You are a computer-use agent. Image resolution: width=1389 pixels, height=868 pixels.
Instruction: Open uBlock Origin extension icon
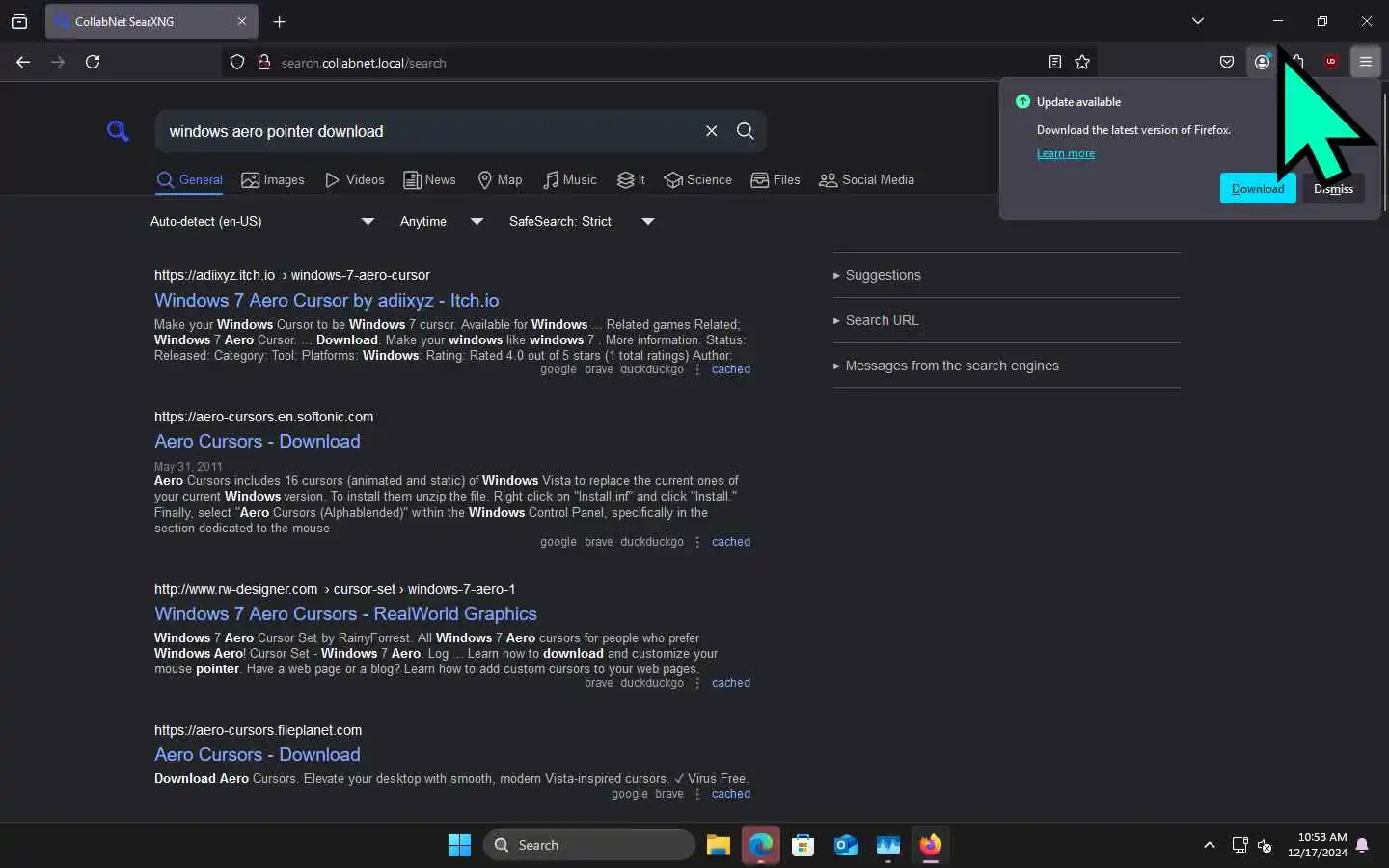1331,62
